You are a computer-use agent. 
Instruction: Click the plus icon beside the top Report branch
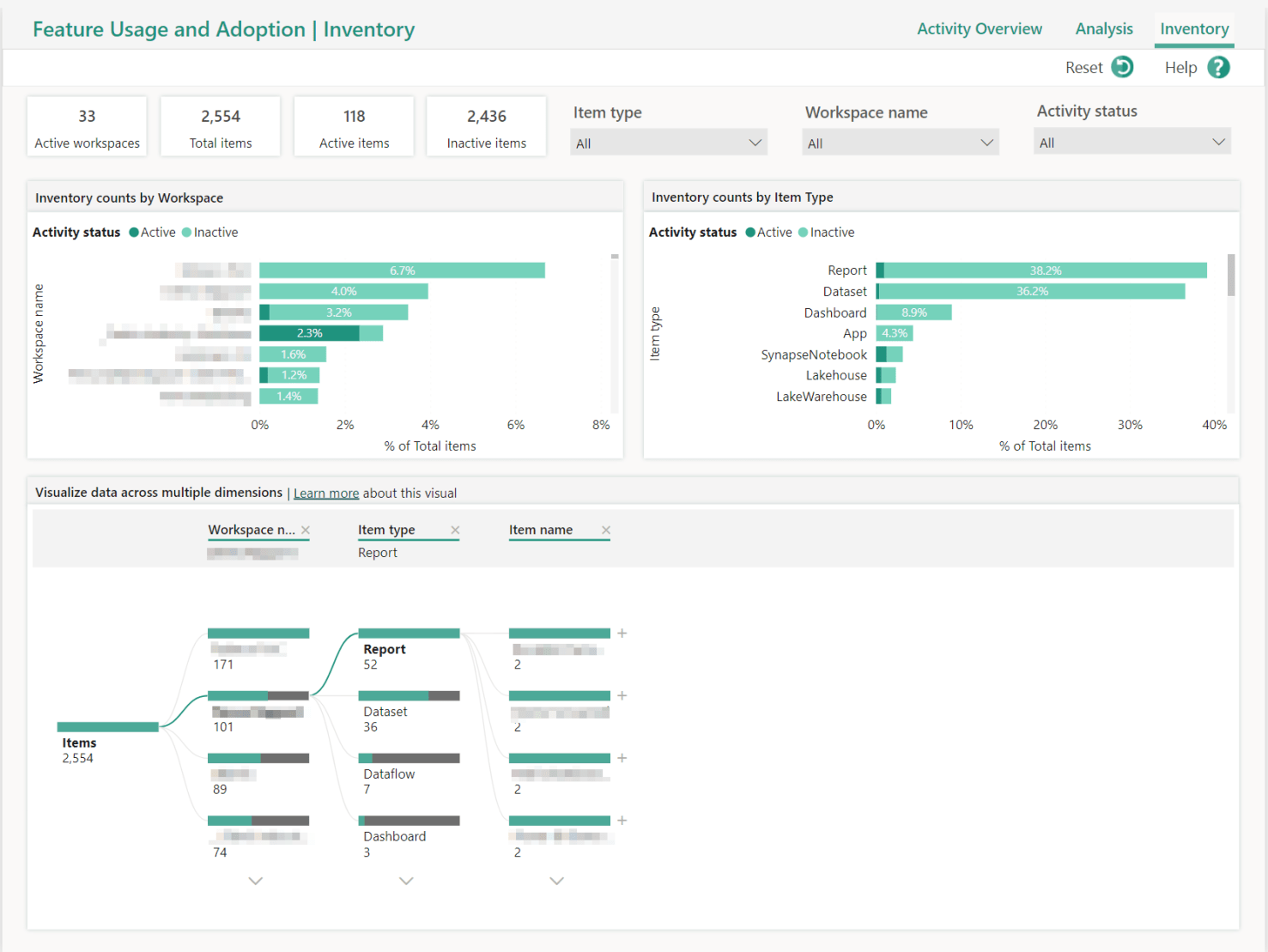622,633
